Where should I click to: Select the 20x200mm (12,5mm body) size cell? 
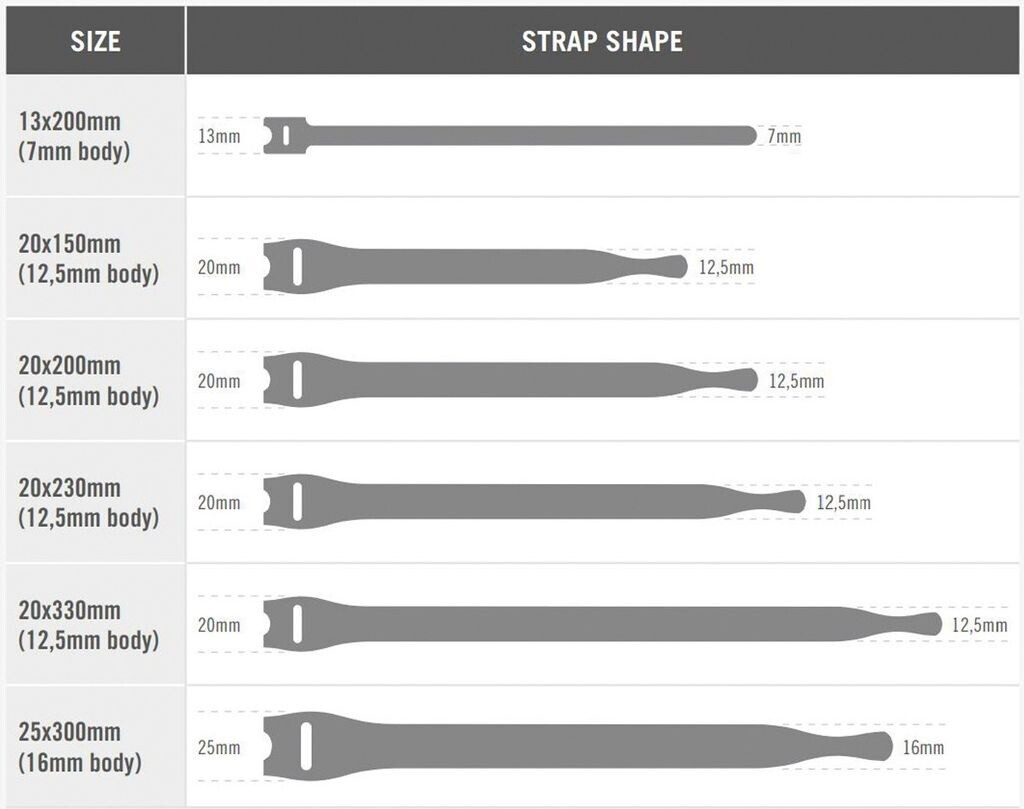pyautogui.click(x=88, y=381)
